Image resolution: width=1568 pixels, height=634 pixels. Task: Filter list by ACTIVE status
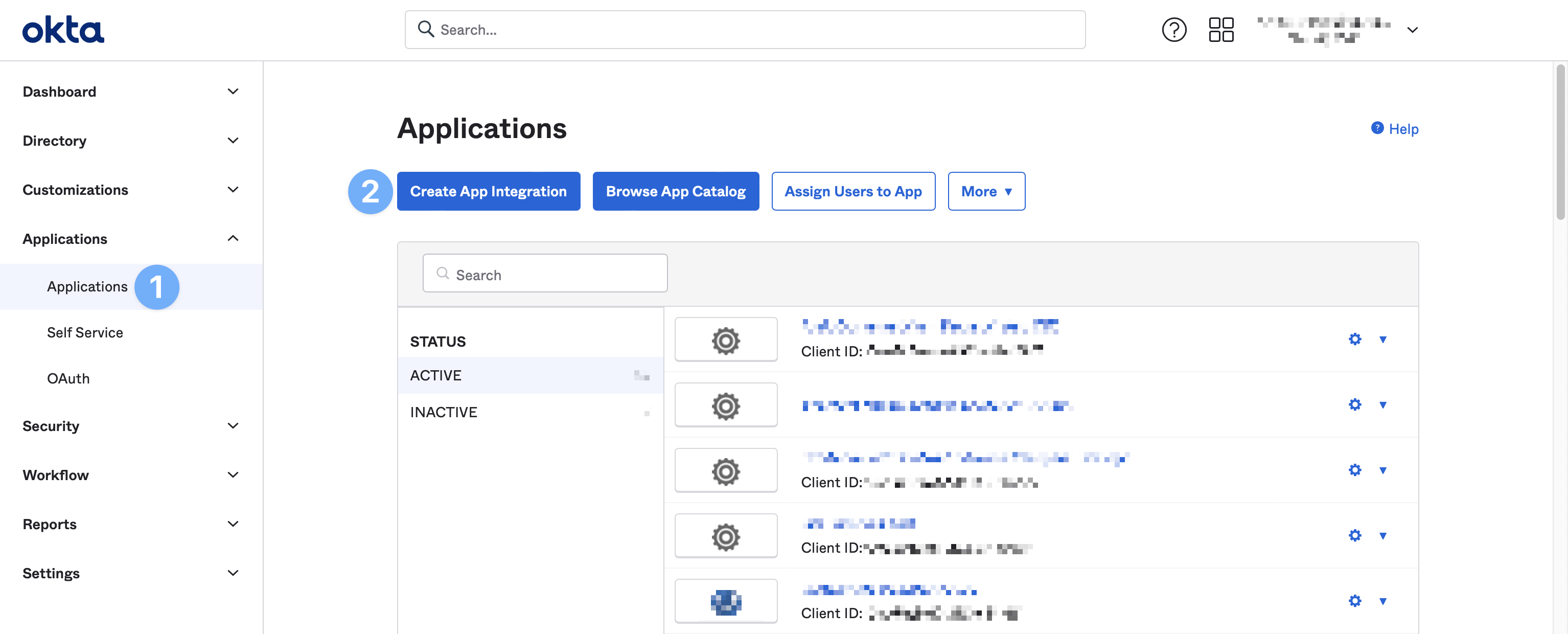[530, 375]
